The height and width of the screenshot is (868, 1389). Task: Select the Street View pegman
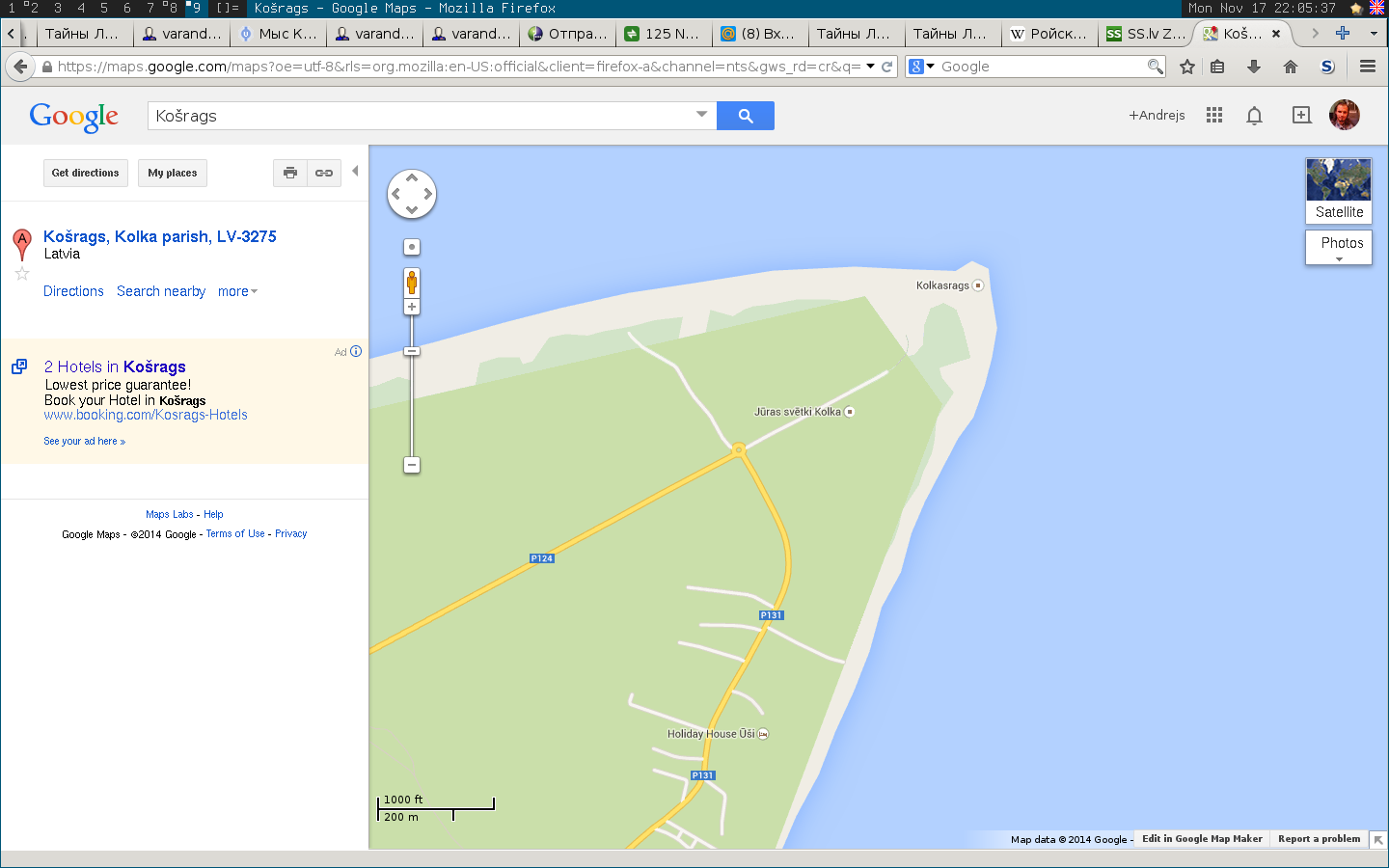pyautogui.click(x=412, y=284)
